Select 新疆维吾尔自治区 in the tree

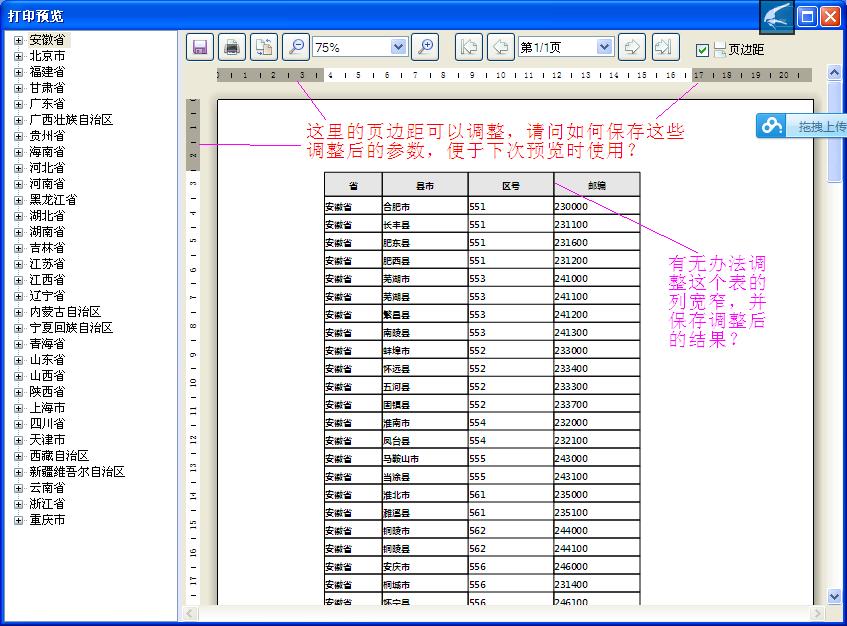[77, 472]
